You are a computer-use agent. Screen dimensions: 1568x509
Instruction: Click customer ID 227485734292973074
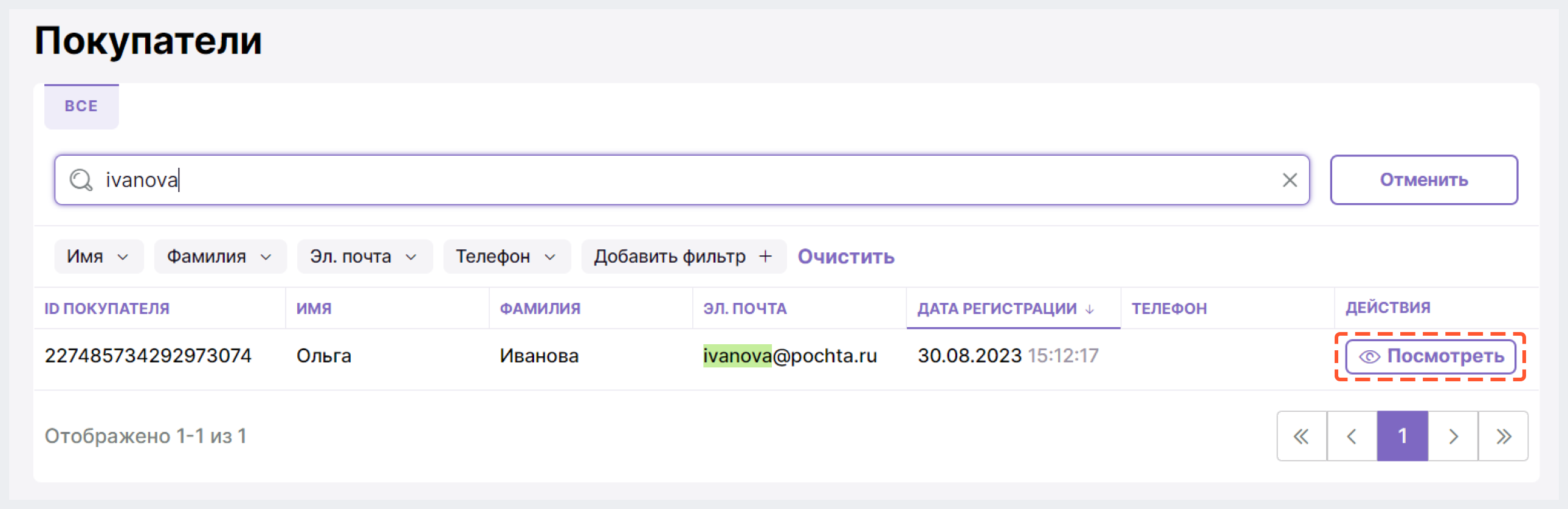pyautogui.click(x=148, y=356)
